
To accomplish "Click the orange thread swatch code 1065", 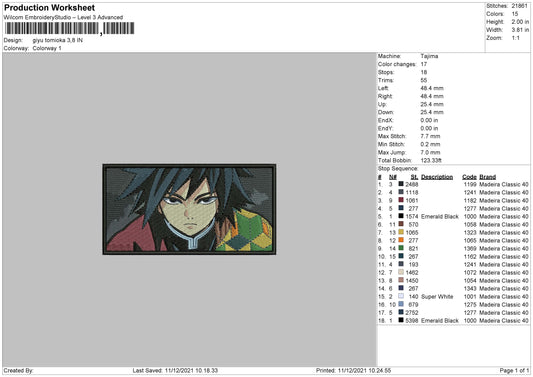I will [x=401, y=240].
